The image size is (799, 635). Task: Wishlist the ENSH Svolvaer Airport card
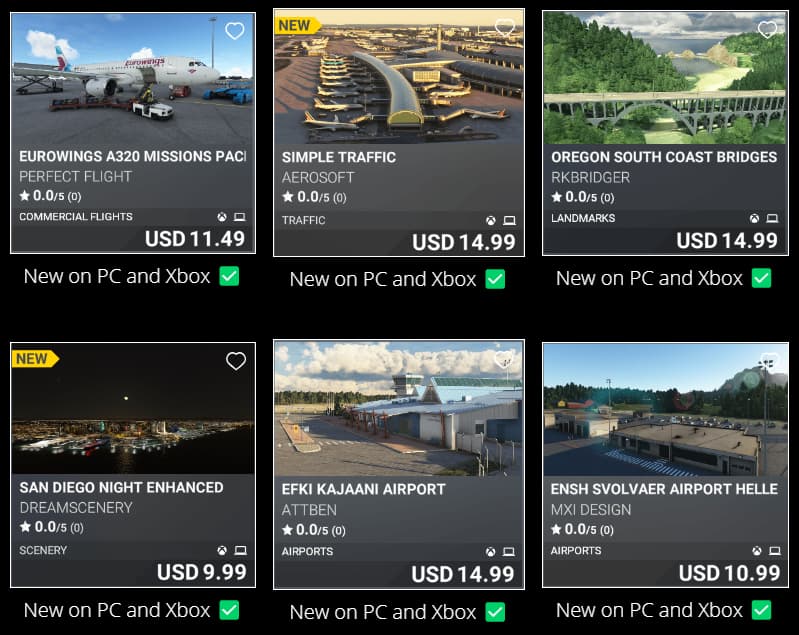tap(768, 362)
